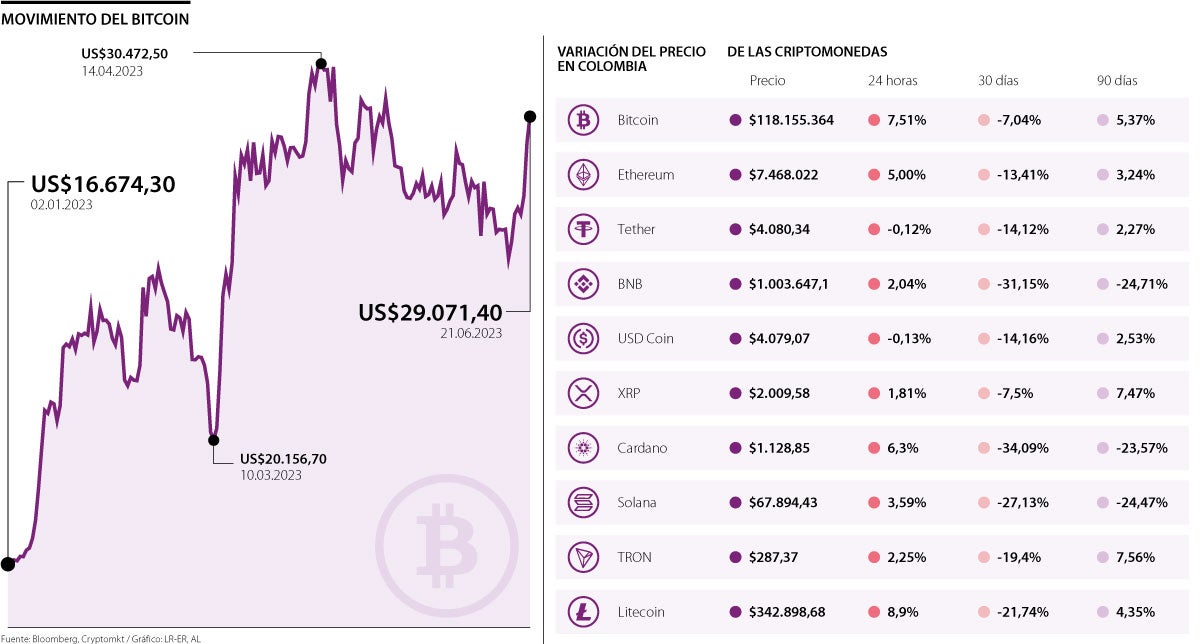
Task: Click the Litecoin logo icon
Action: click(582, 611)
